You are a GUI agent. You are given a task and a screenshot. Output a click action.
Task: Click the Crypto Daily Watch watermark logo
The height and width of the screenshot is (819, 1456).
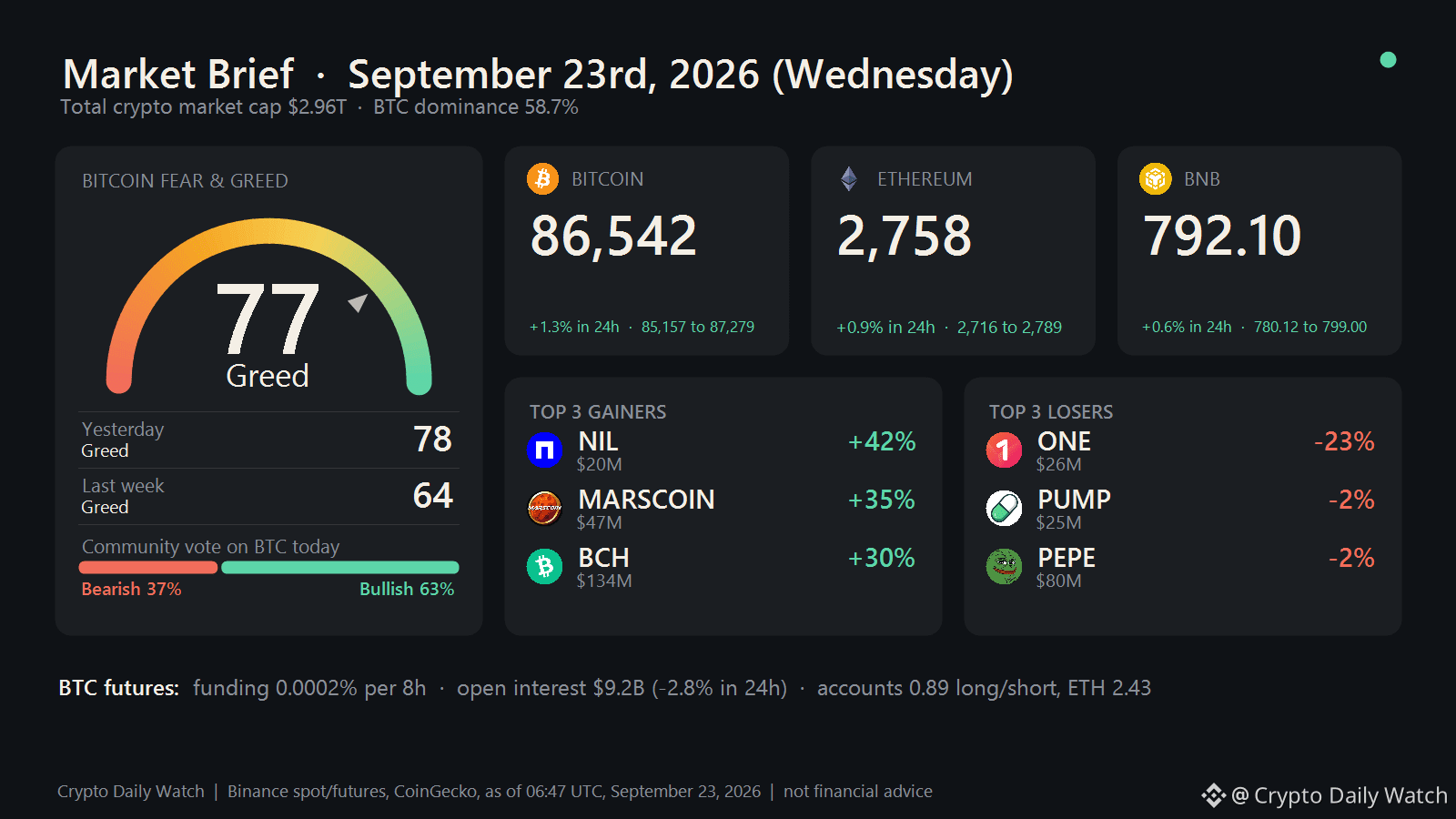point(1214,795)
